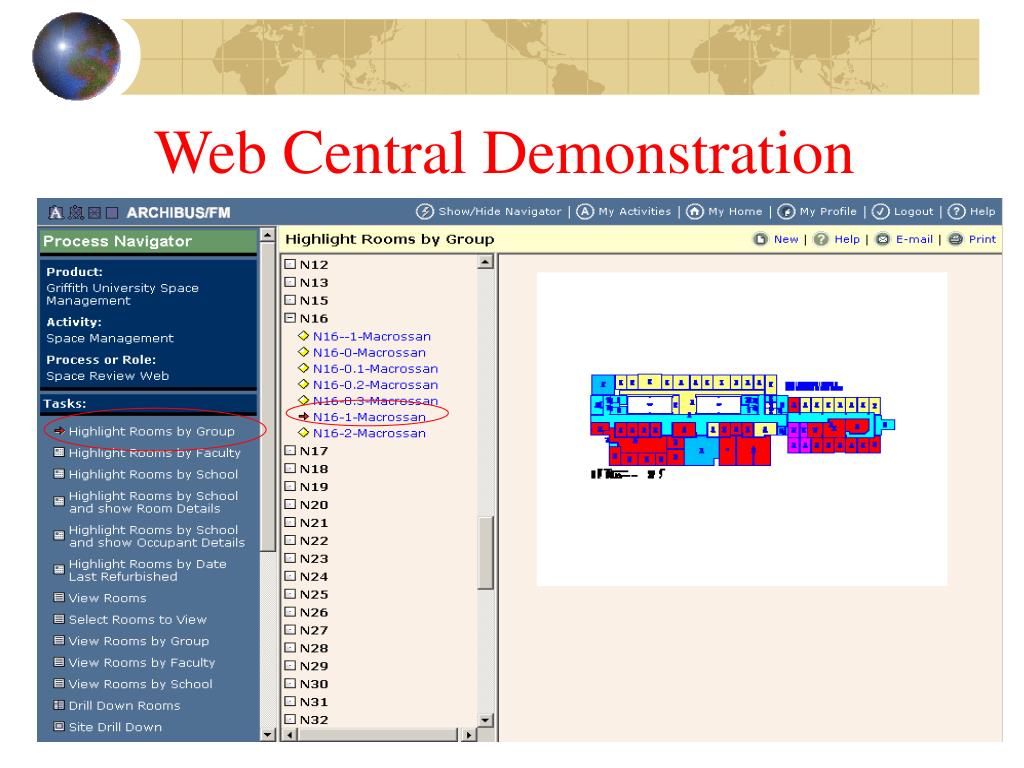This screenshot has width=1024, height=768.
Task: Click the E-mail envelope icon
Action: (x=882, y=239)
